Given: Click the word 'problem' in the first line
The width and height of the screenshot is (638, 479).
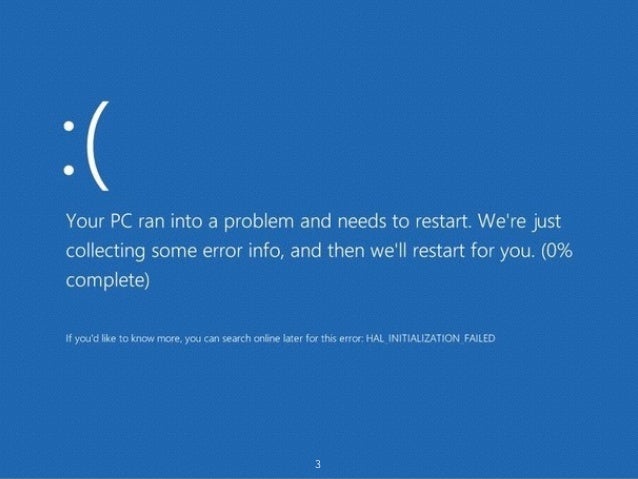Looking at the screenshot, I should 259,222.
